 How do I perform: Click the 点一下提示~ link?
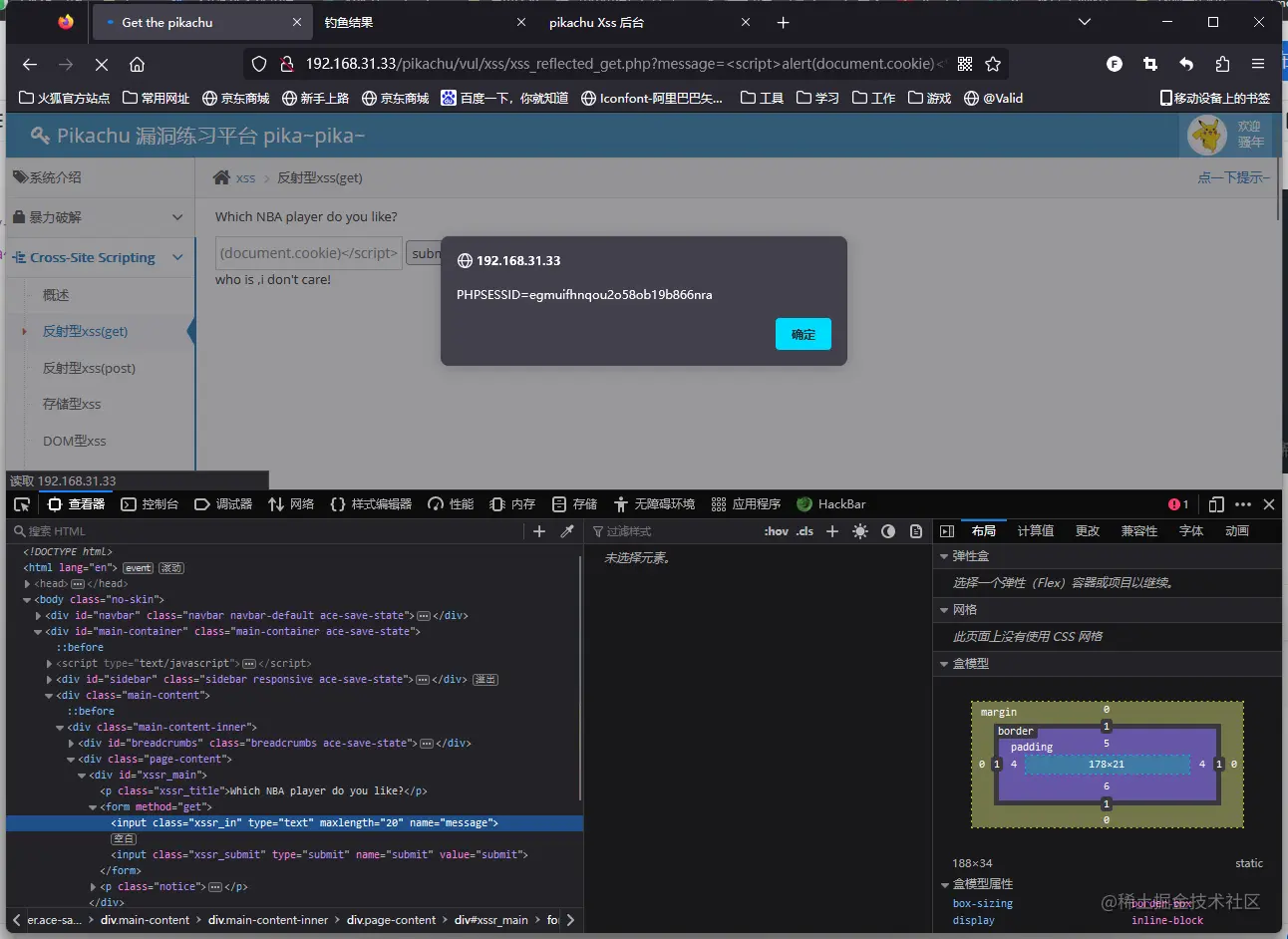1234,177
